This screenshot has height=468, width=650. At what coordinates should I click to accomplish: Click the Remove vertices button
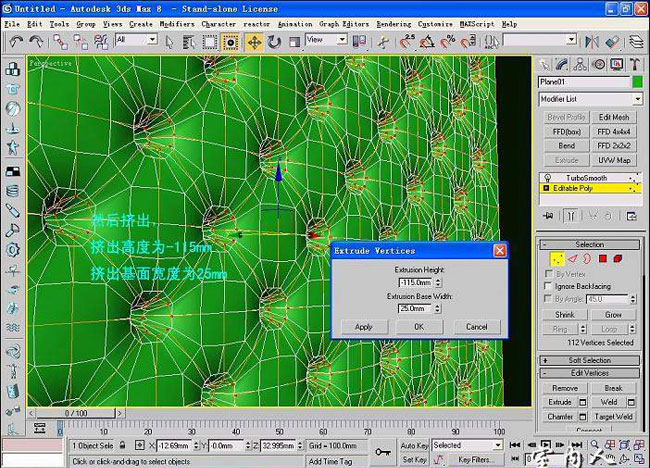click(565, 388)
